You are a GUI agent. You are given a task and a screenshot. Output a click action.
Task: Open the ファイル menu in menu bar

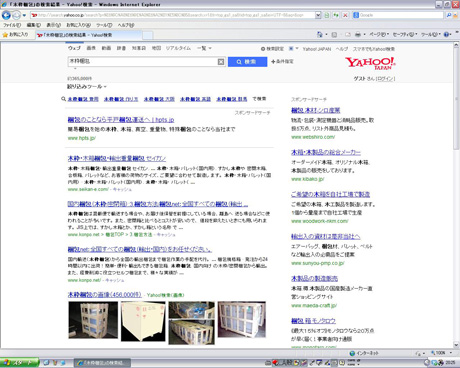pyautogui.click(x=12, y=25)
